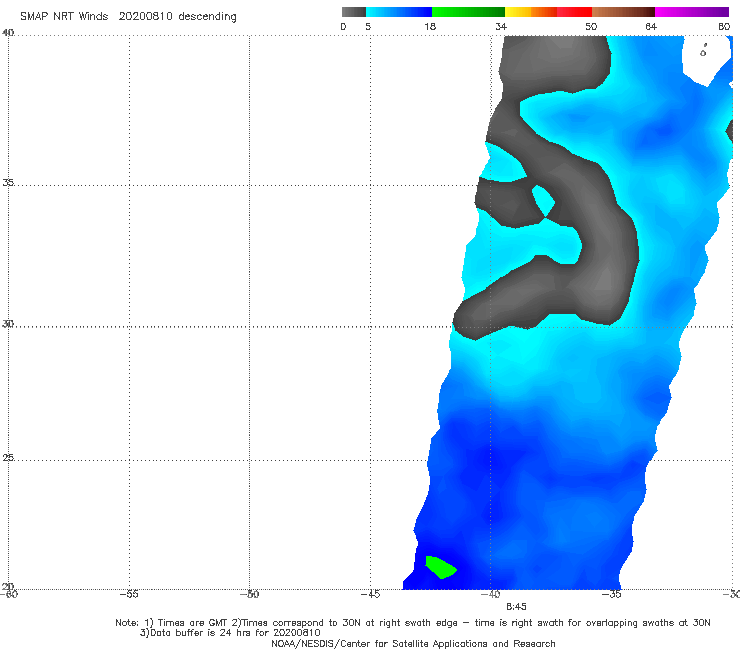This screenshot has height=650, width=740.
Task: Click the color bar label '64'
Action: (x=651, y=26)
